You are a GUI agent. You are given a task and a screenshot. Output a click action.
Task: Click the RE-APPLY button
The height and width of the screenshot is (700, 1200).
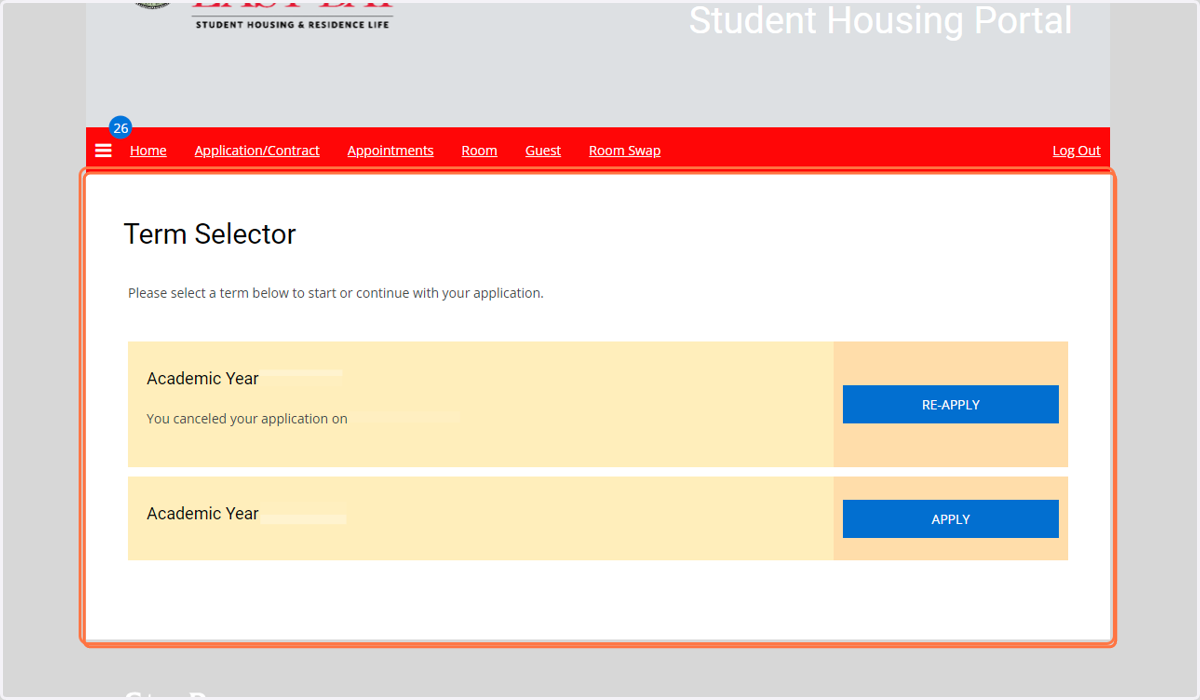950,404
